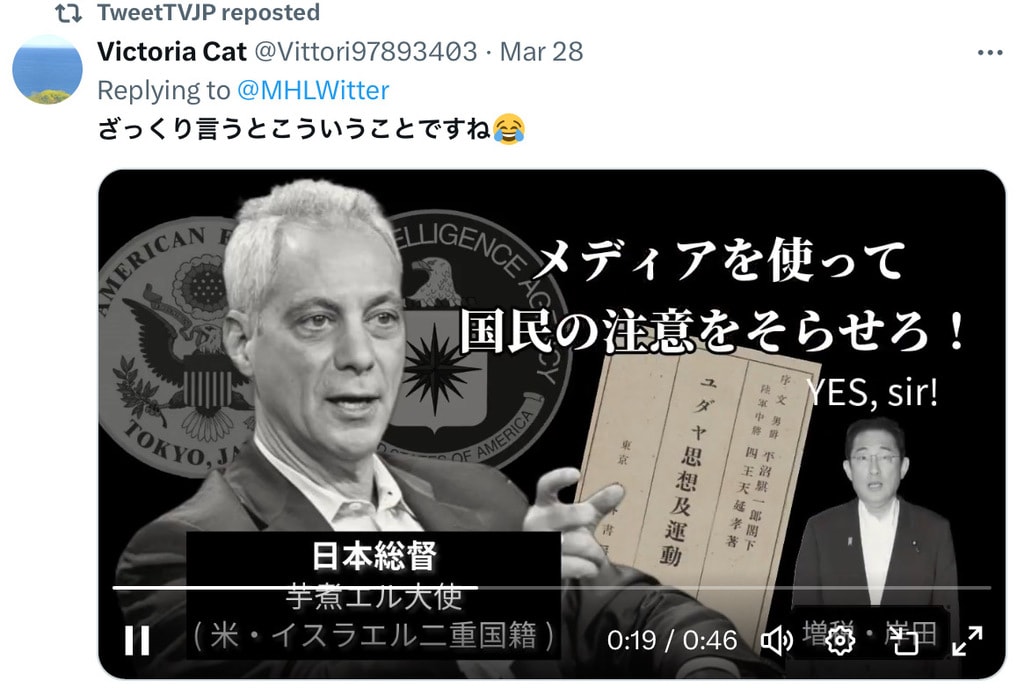Click the 0:19 / 0:46 time display
This screenshot has width=1024, height=688.
click(x=672, y=640)
